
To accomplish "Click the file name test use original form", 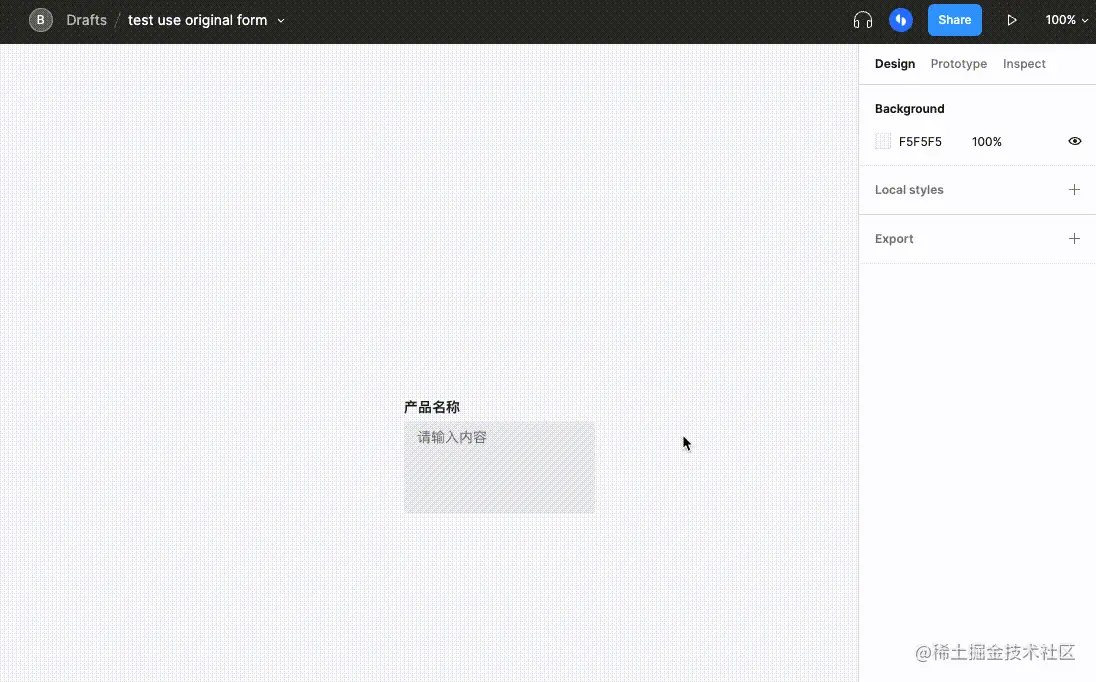I will [x=197, y=20].
